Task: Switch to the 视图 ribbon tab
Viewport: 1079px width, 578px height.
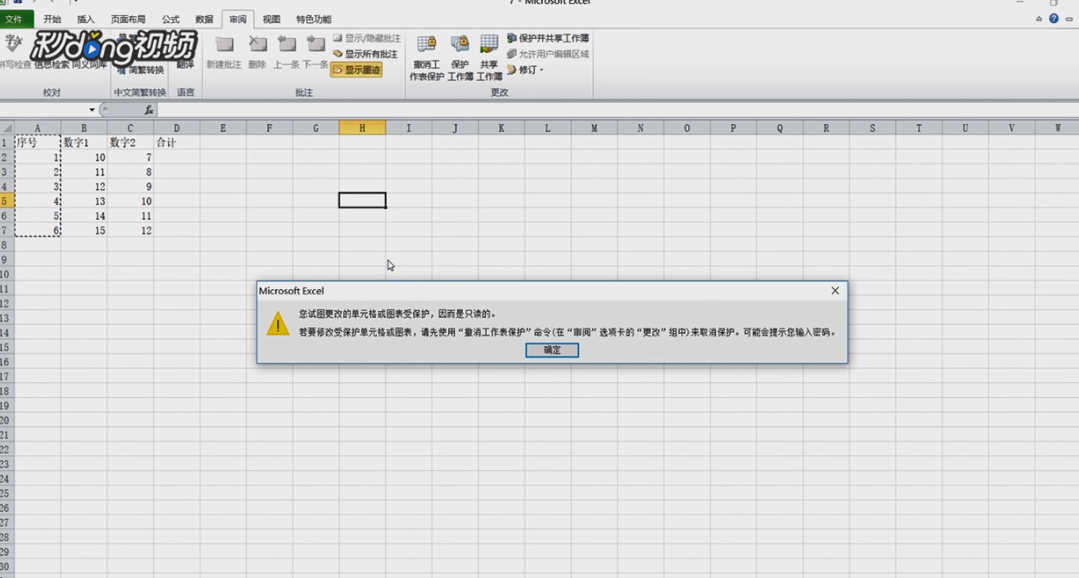Action: 271,19
